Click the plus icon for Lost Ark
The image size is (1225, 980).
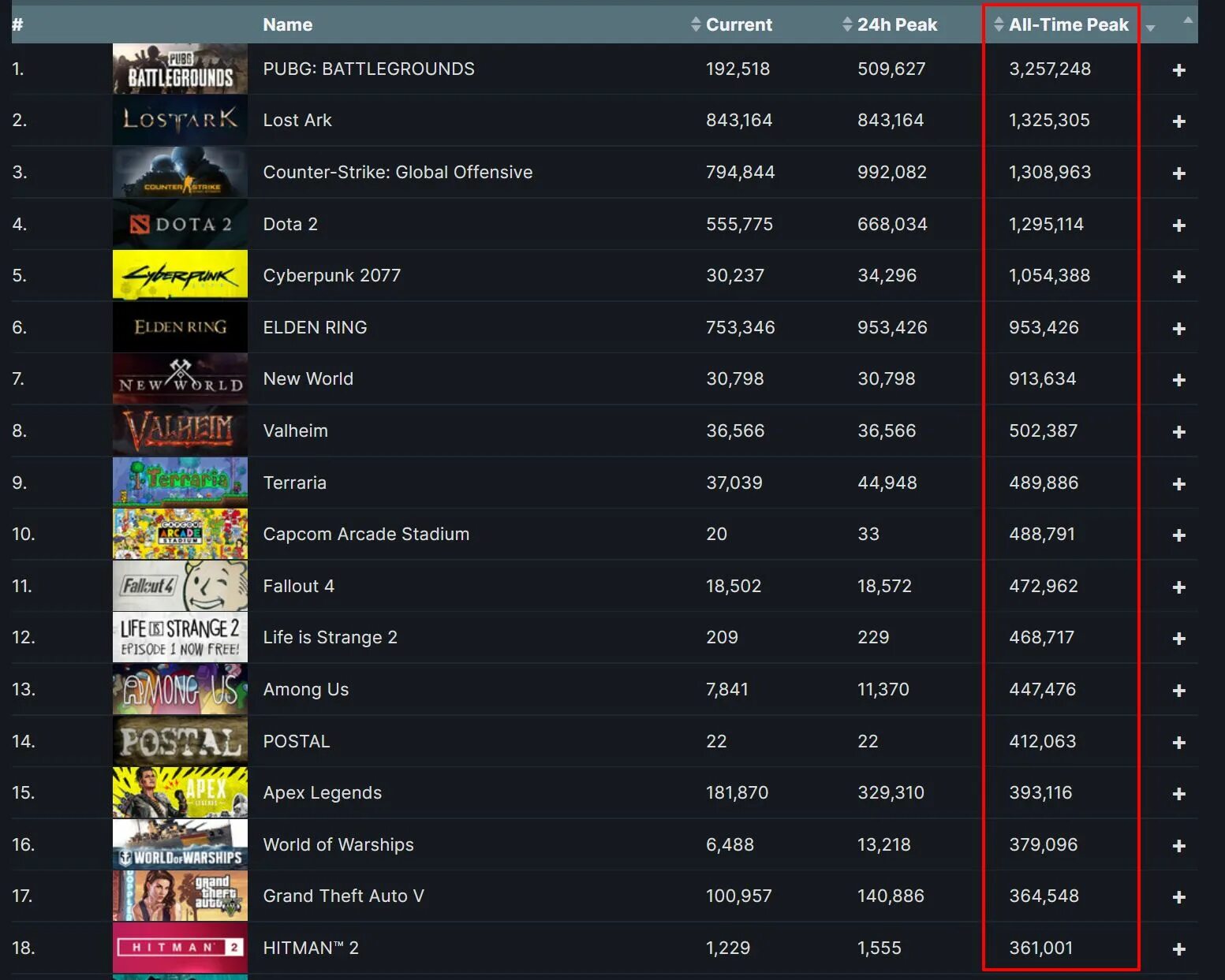(x=1178, y=121)
